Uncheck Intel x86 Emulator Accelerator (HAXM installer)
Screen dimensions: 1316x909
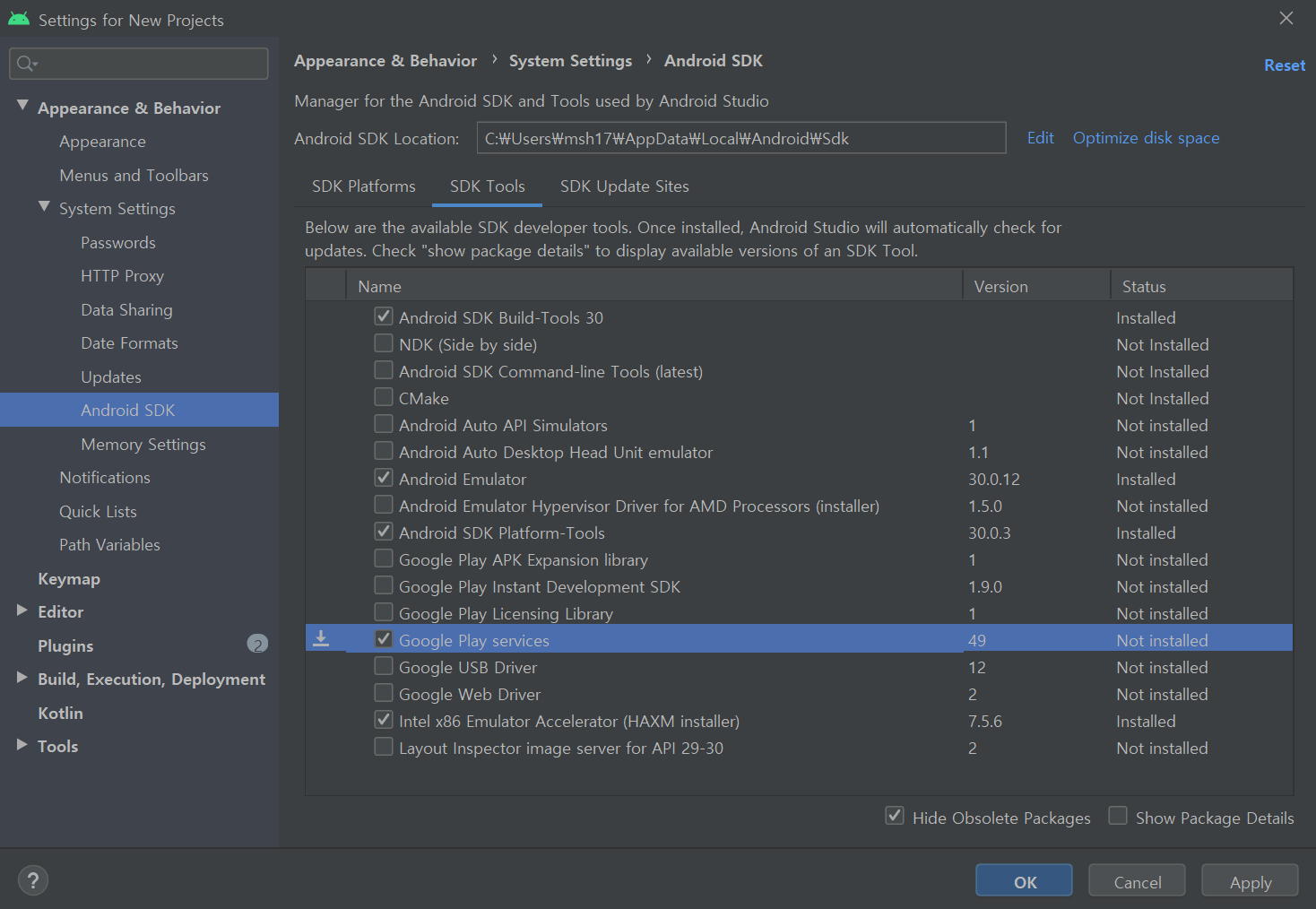click(x=384, y=720)
